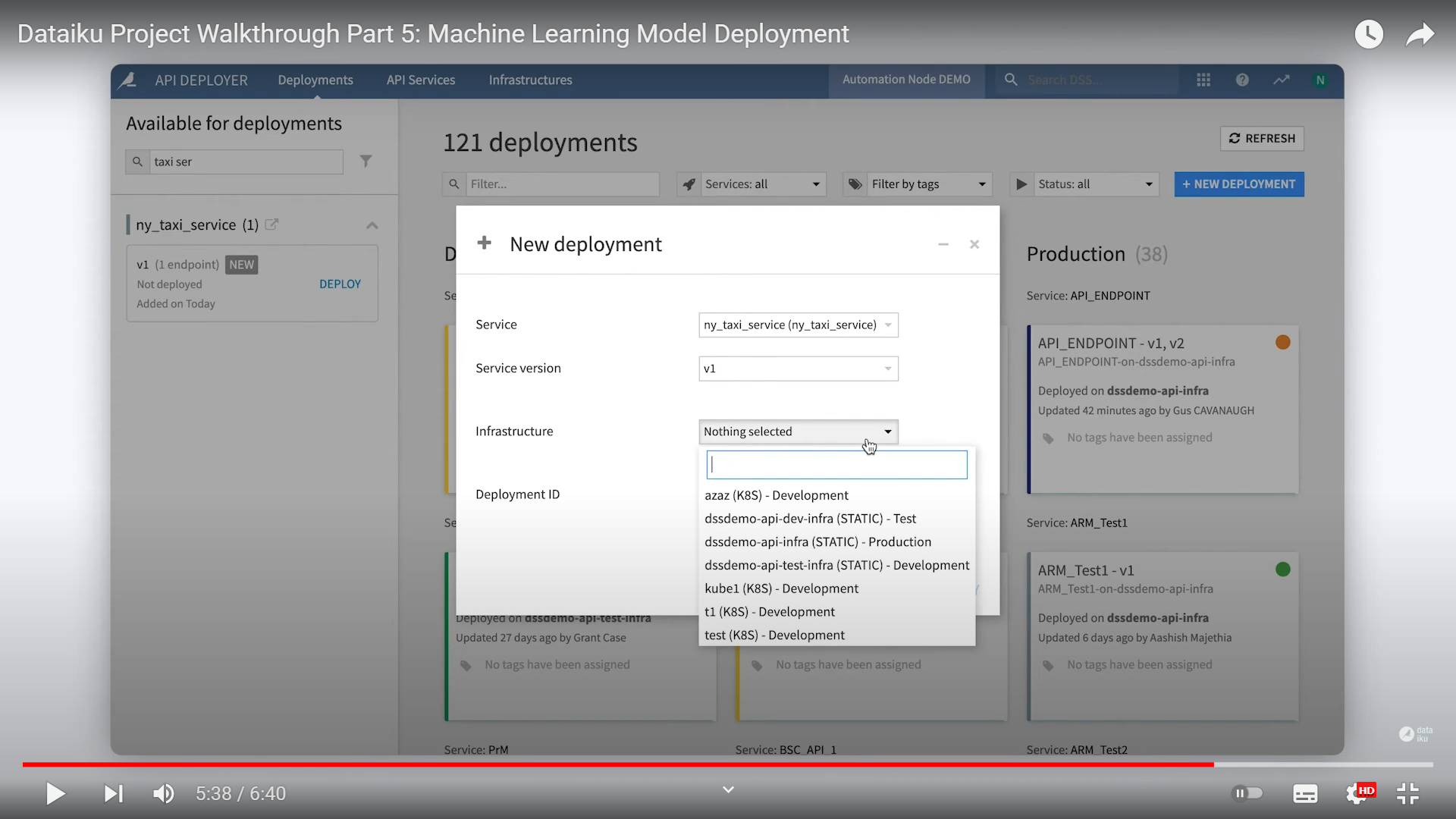Select dssdemo-api-infra (STATIC) - Production option
This screenshot has width=1456, height=819.
click(x=818, y=541)
